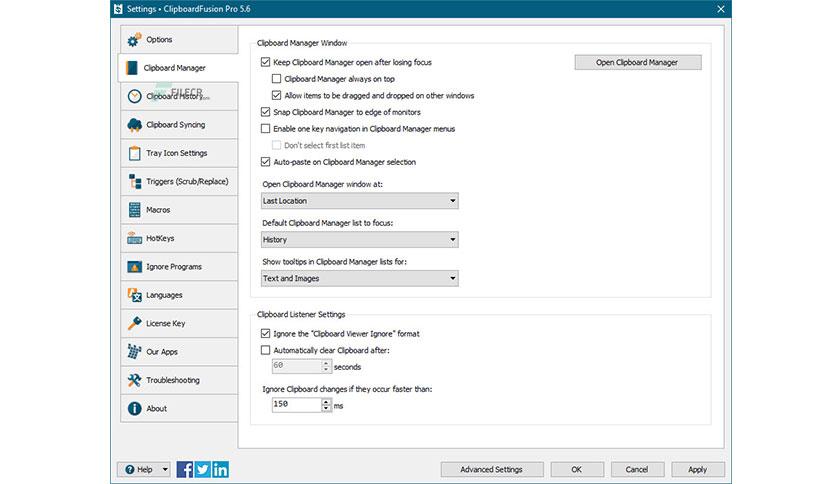Toggle Ignore the Clipboard Viewer Ignore format
The image size is (836, 484).
click(x=266, y=334)
